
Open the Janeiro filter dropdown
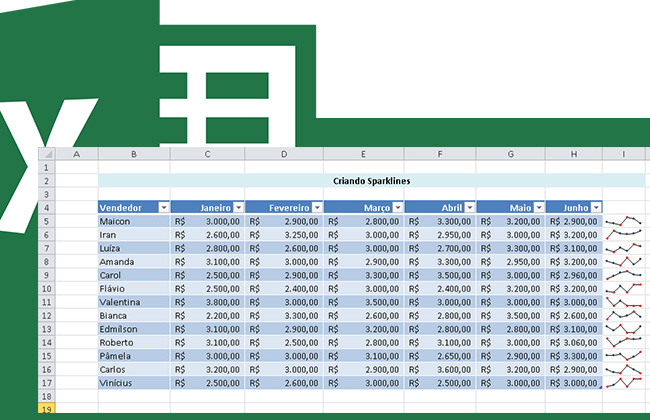pyautogui.click(x=238, y=207)
